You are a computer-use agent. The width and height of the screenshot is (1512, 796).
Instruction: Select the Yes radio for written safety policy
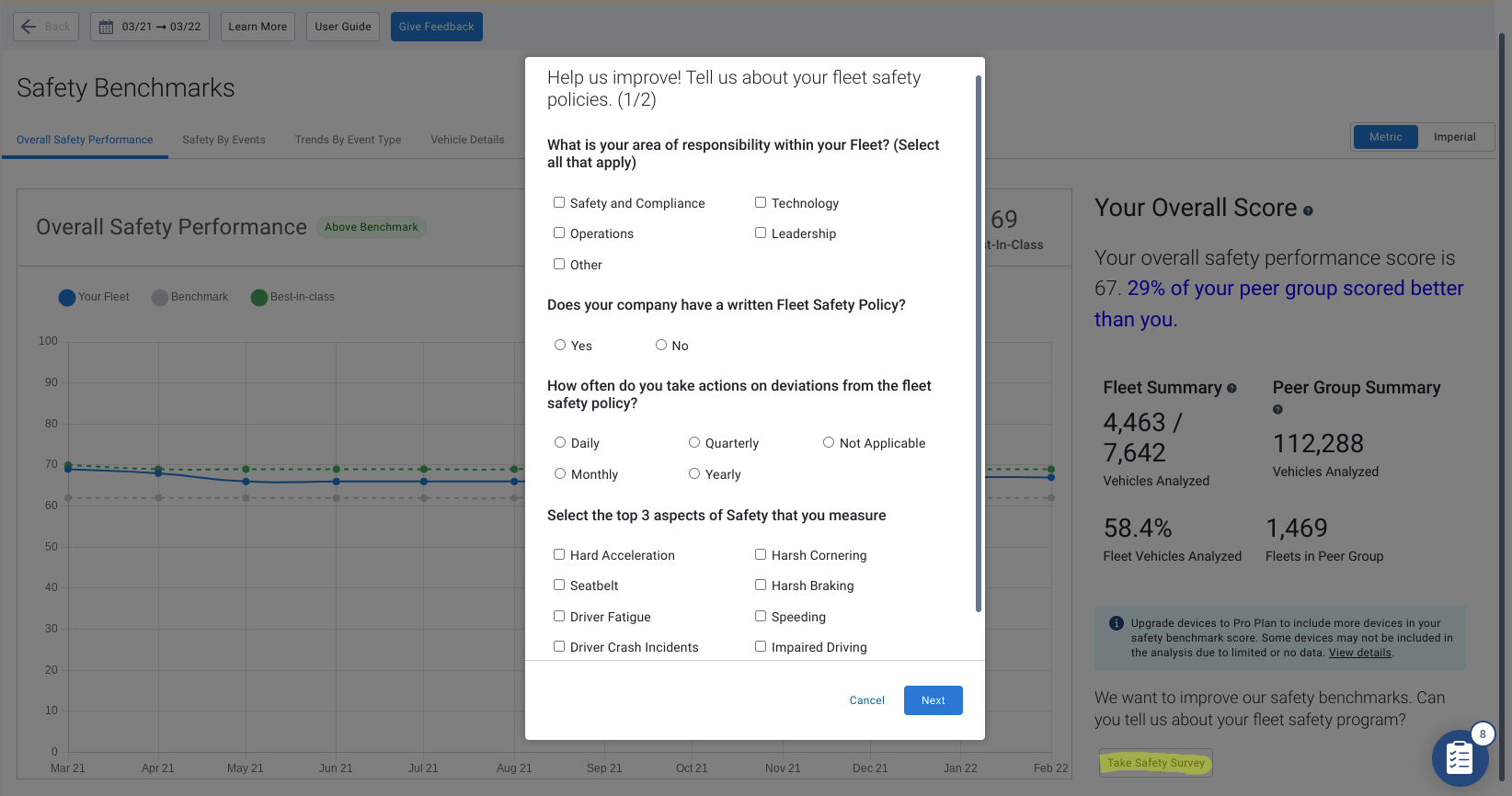point(560,345)
